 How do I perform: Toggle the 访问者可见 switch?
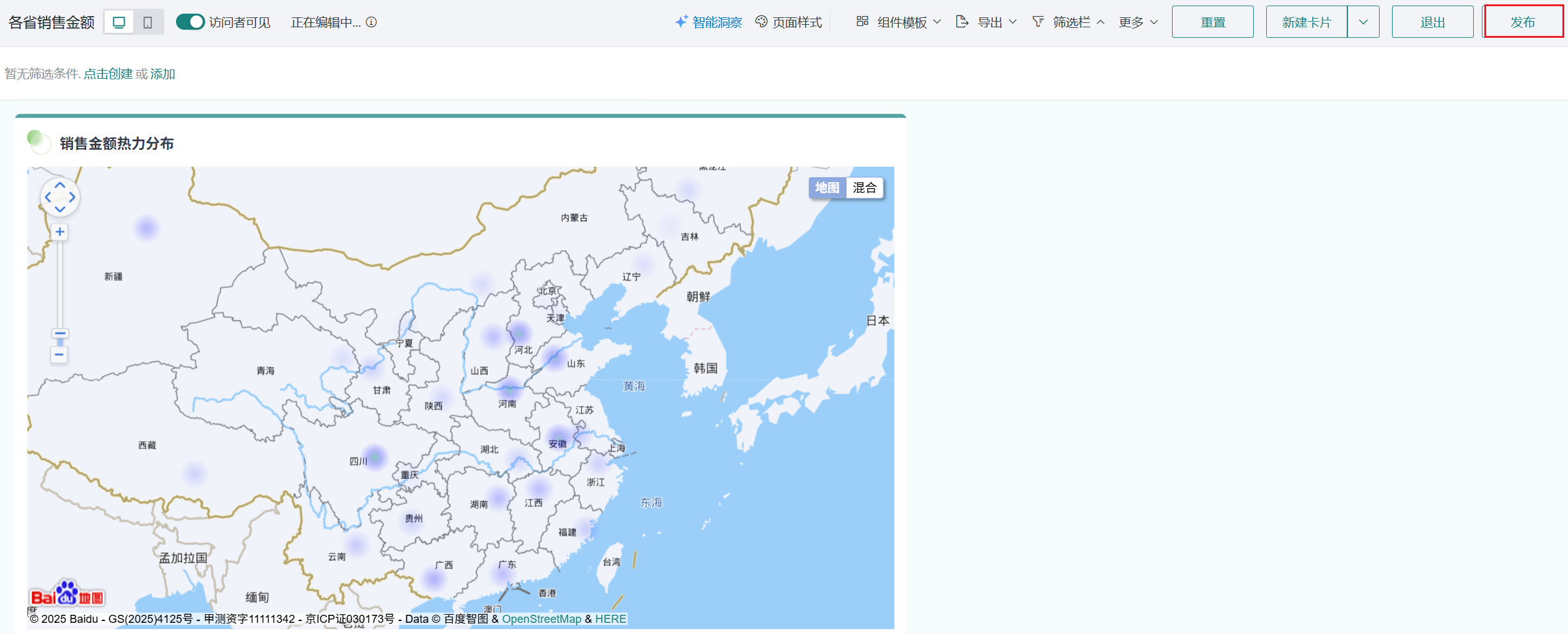pos(190,22)
